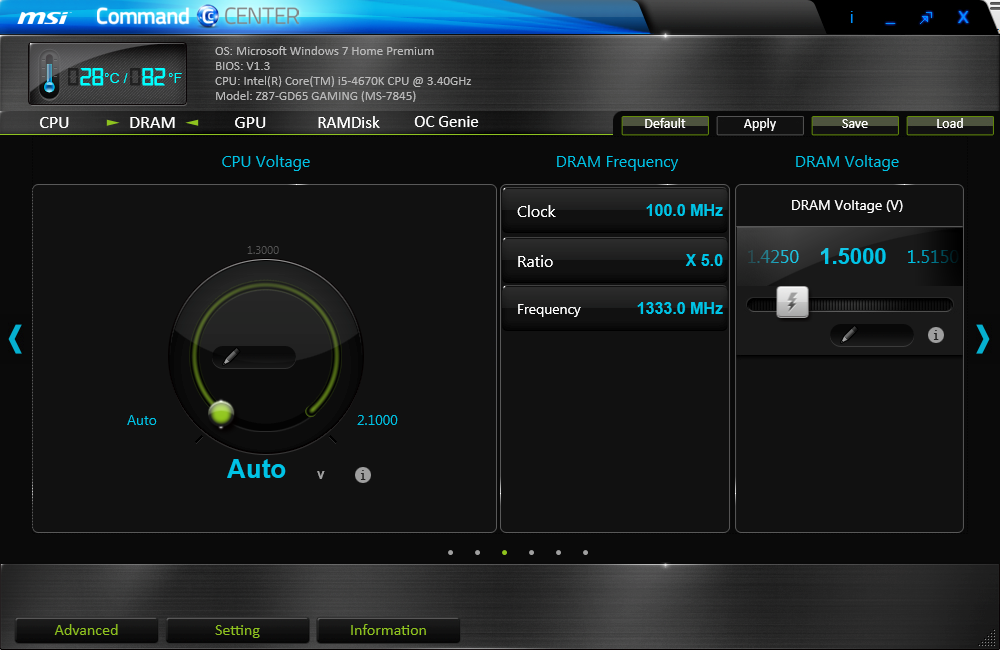Click the Model Z87-GD65 GAMING text
Viewport: 1000px width, 650px height.
(x=316, y=96)
